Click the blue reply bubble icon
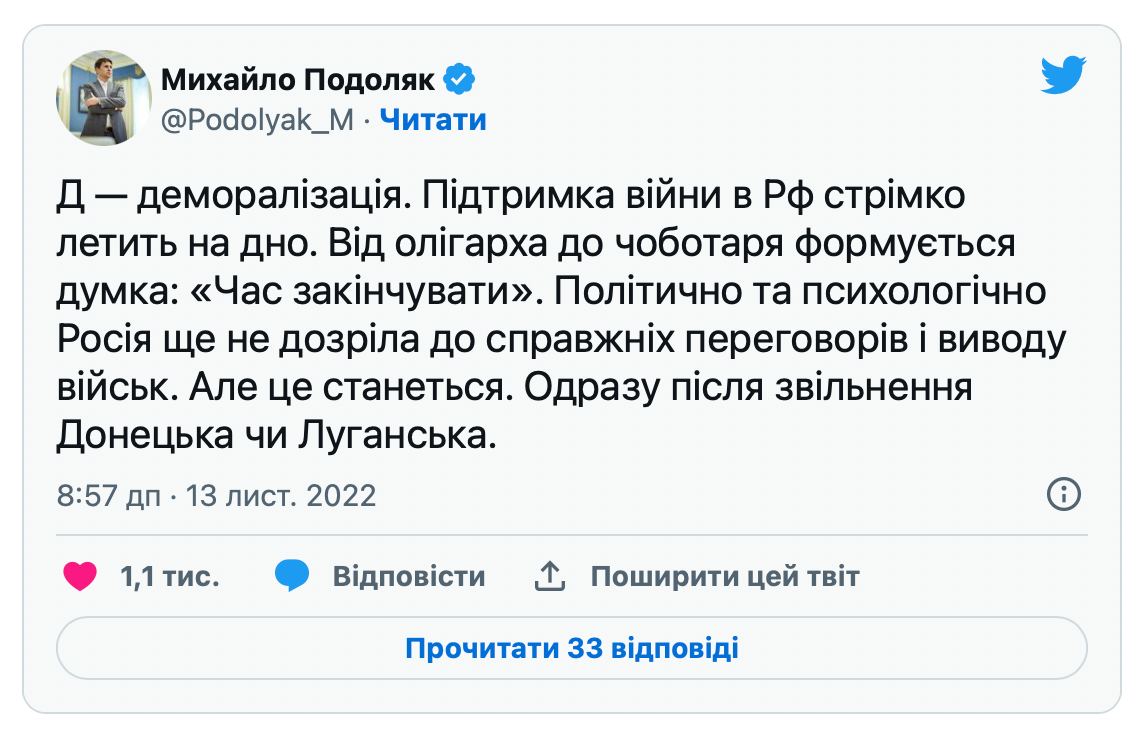The width and height of the screenshot is (1148, 732). (x=292, y=576)
